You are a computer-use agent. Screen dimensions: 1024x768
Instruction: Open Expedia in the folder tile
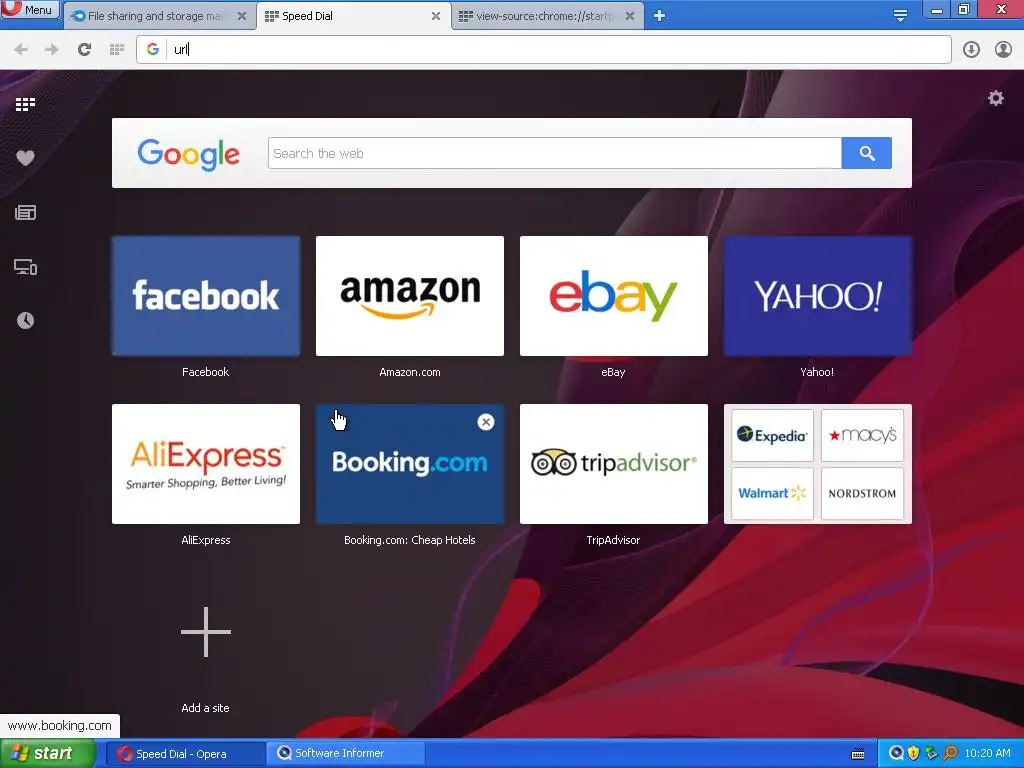[x=772, y=436]
